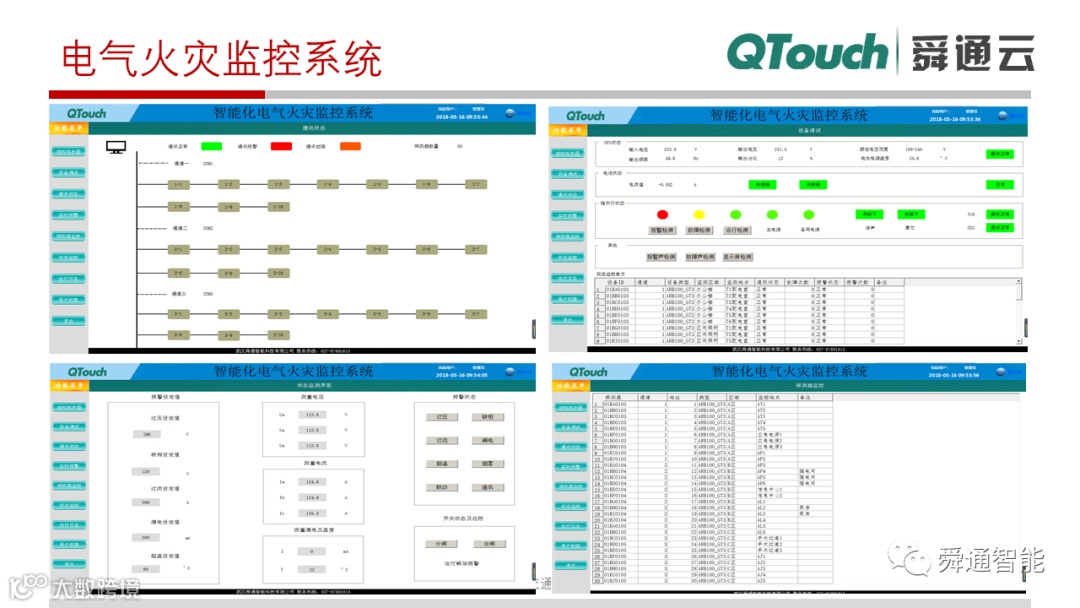
Task: Click the 缺相设定值 field showing 120
Action: point(145,472)
